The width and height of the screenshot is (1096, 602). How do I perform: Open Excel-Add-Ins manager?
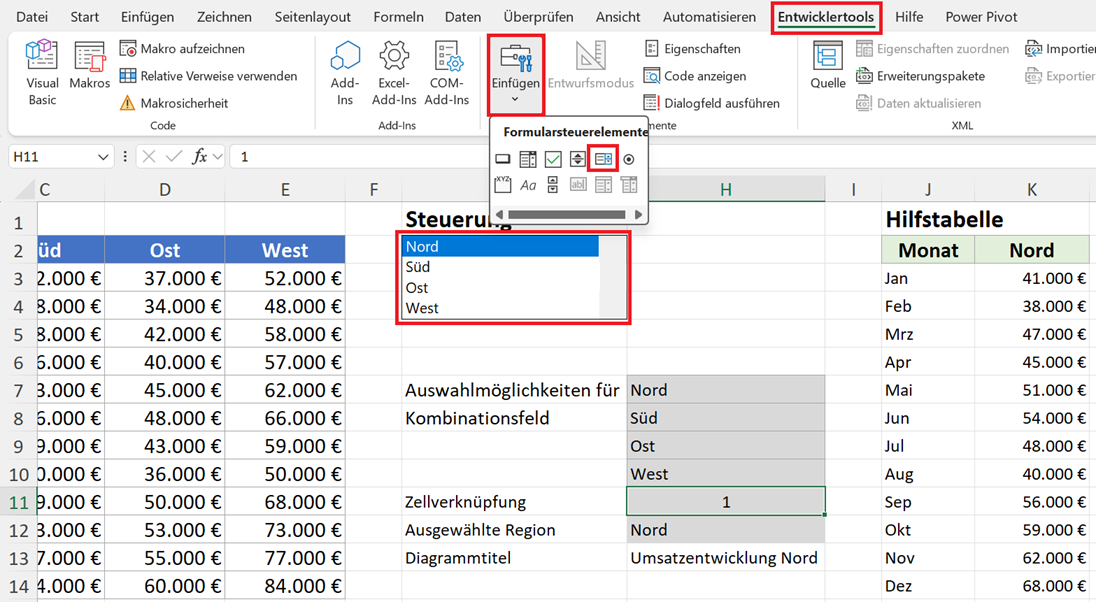click(394, 73)
